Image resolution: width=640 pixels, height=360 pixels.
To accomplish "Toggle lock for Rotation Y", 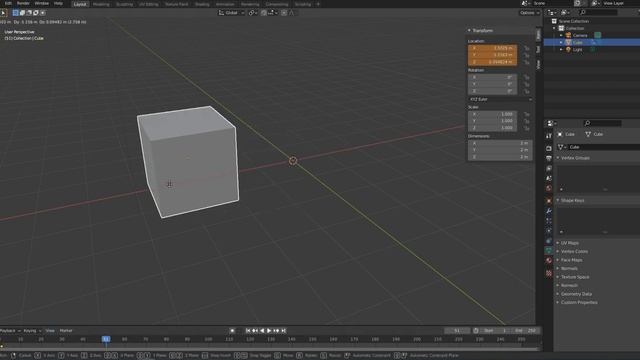I will click(x=527, y=84).
